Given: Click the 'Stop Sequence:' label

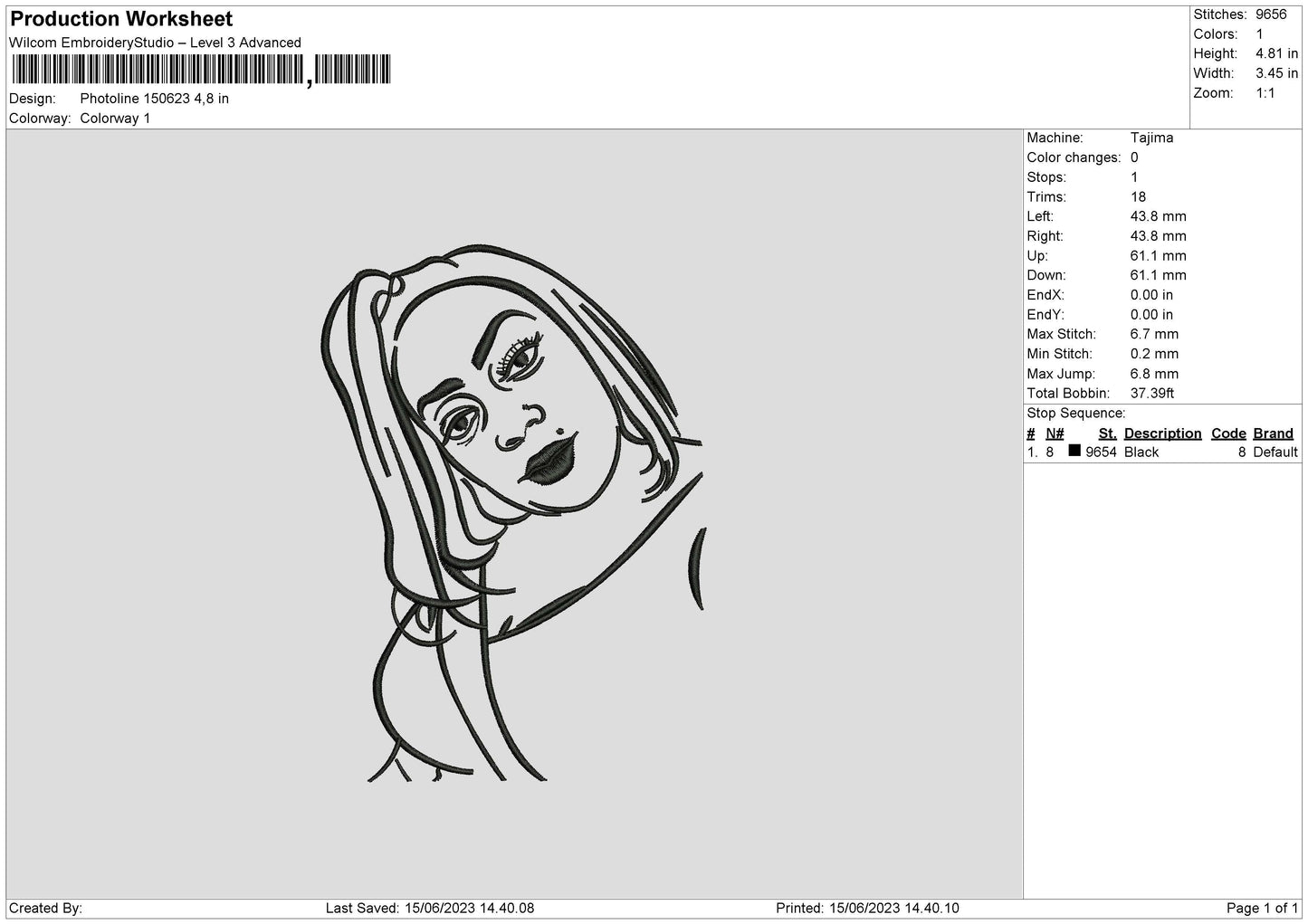Looking at the screenshot, I should coord(1076,414).
